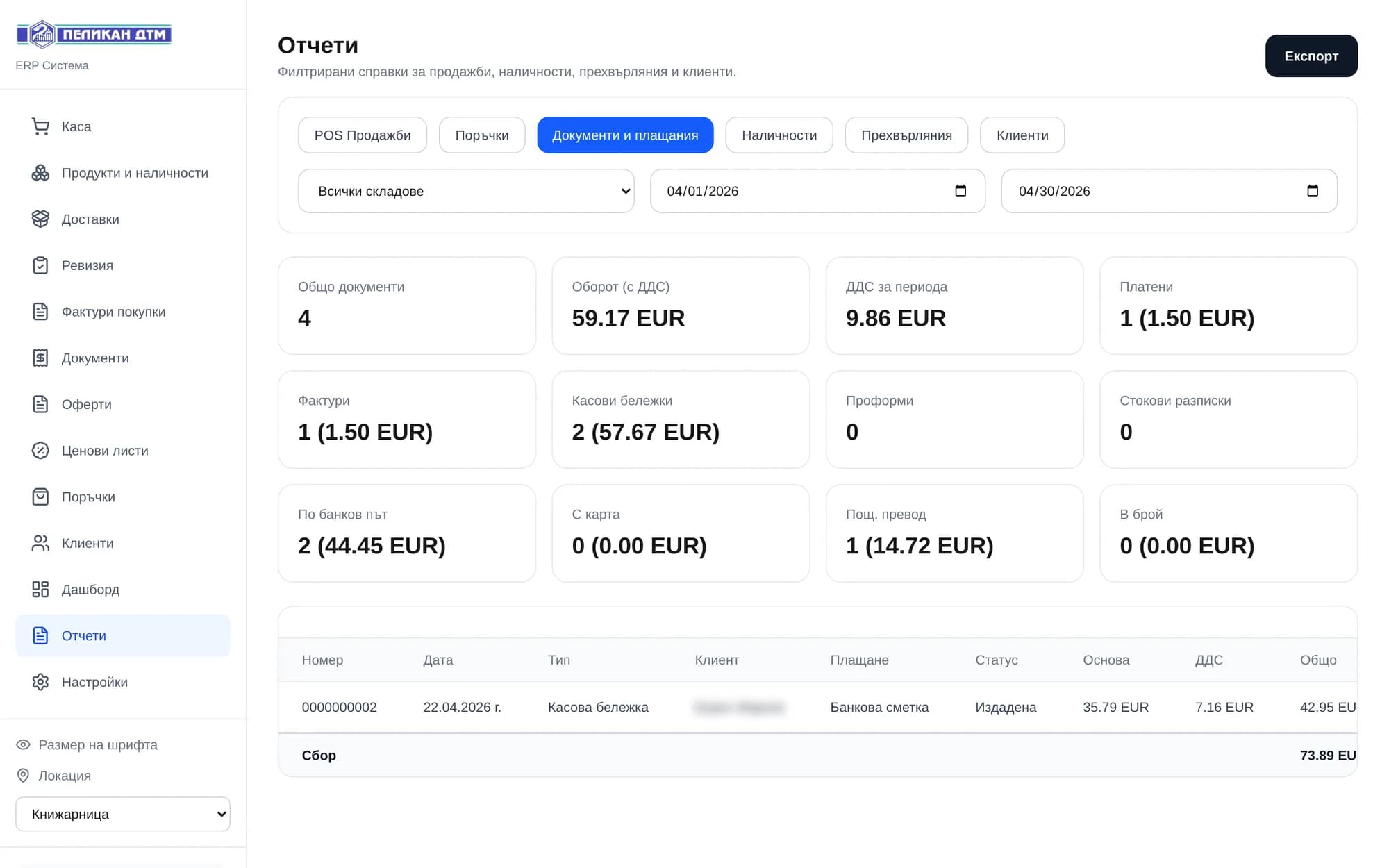Open the Прехвърляния tab
1389x868 pixels.
[906, 135]
